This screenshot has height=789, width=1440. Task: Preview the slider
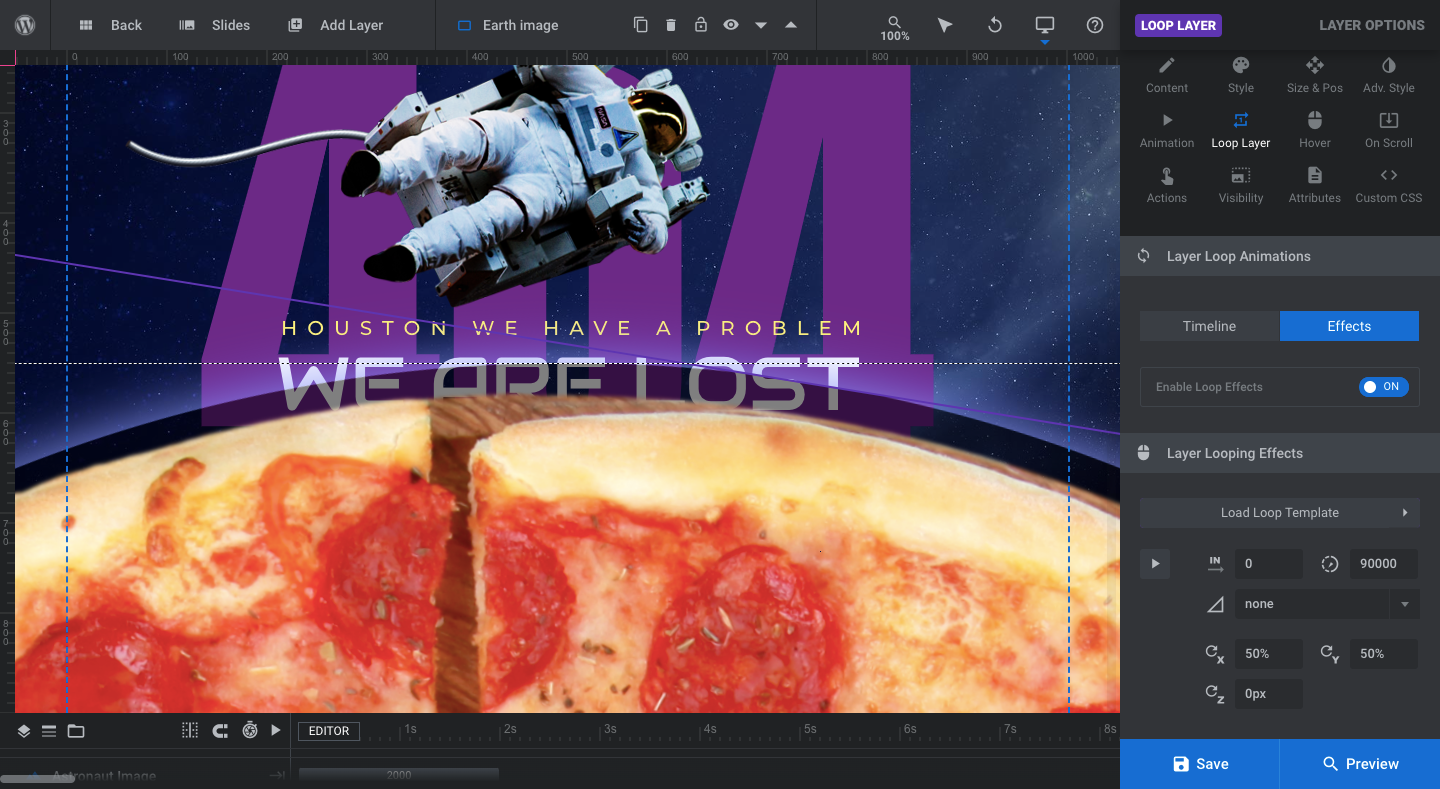click(1360, 764)
